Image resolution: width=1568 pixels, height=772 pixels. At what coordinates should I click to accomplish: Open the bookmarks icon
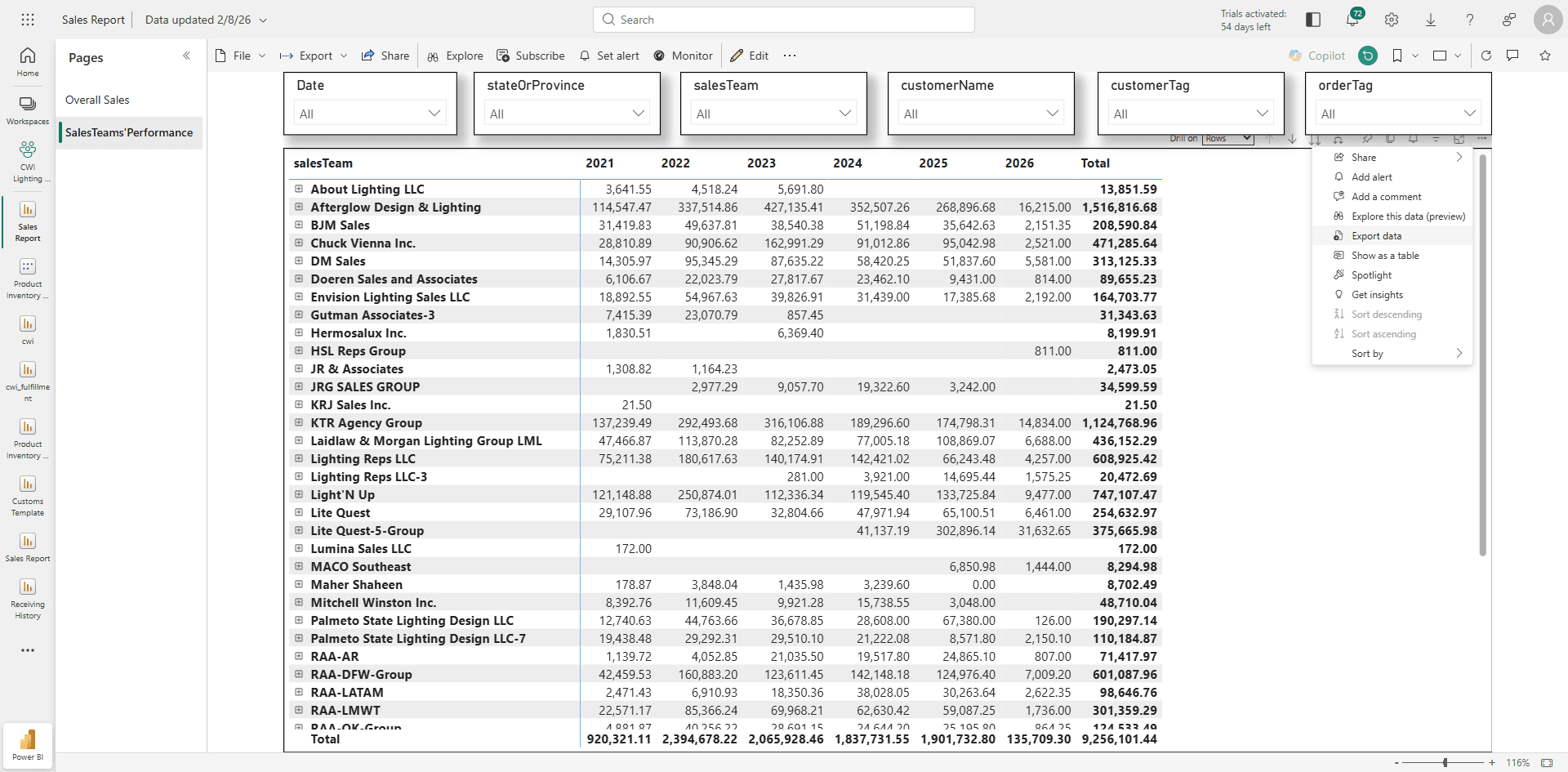pyautogui.click(x=1397, y=56)
